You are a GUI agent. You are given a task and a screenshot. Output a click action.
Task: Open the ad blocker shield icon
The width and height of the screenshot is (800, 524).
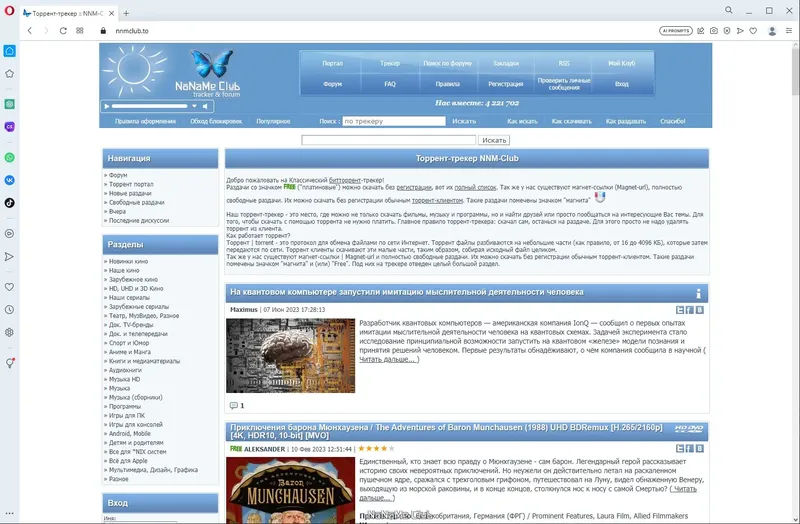(727, 31)
